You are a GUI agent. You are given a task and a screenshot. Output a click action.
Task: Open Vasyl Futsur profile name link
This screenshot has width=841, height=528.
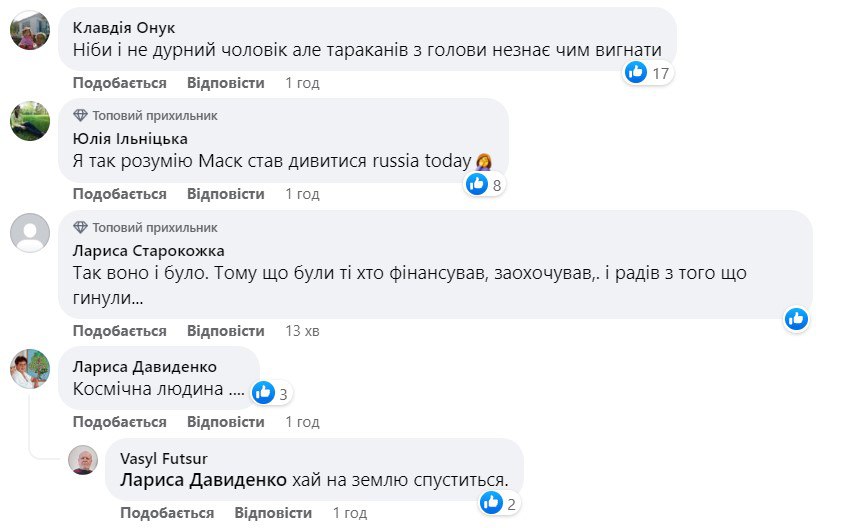pos(160,458)
